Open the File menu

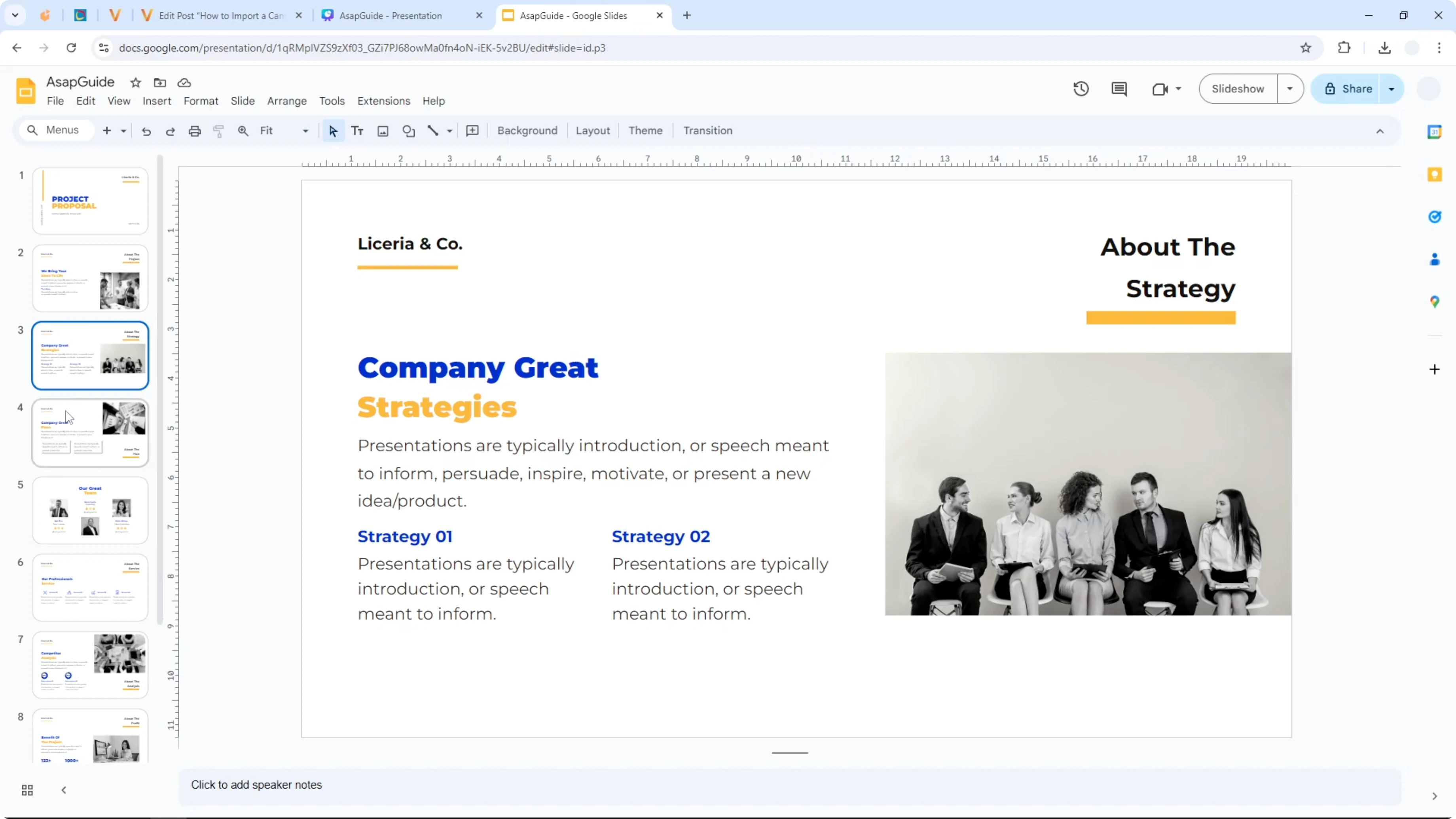(55, 101)
